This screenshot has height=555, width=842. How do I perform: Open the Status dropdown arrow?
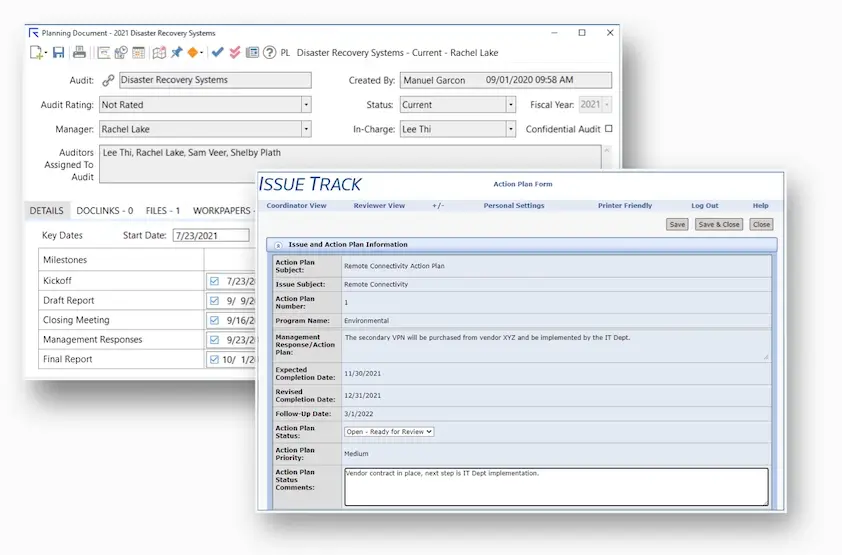(x=511, y=105)
